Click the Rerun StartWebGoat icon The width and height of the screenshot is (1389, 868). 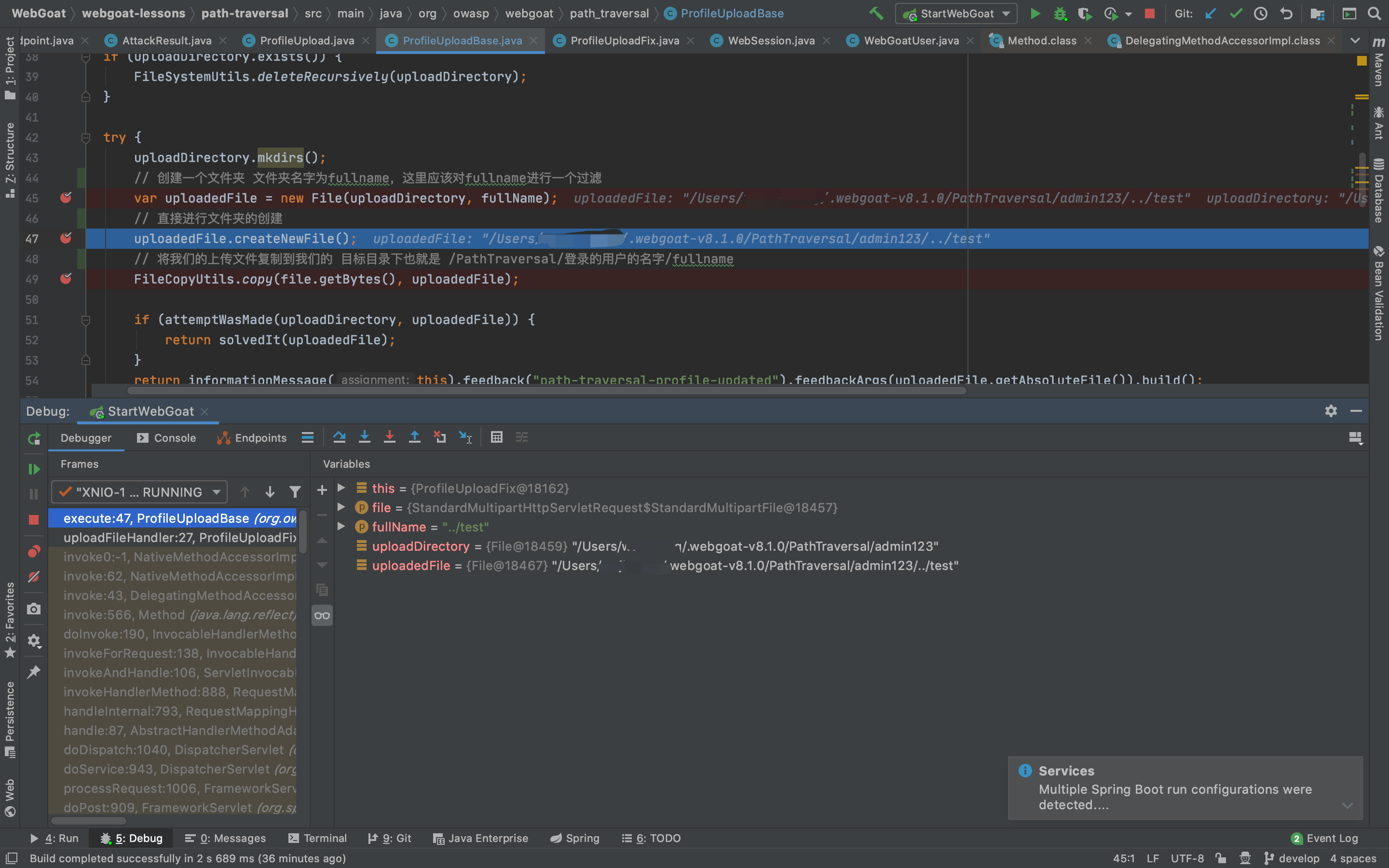[x=34, y=439]
